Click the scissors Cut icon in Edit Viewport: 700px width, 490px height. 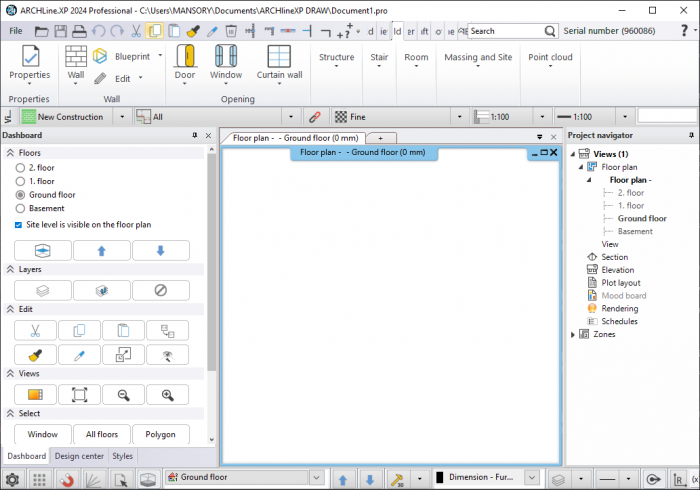pos(35,331)
